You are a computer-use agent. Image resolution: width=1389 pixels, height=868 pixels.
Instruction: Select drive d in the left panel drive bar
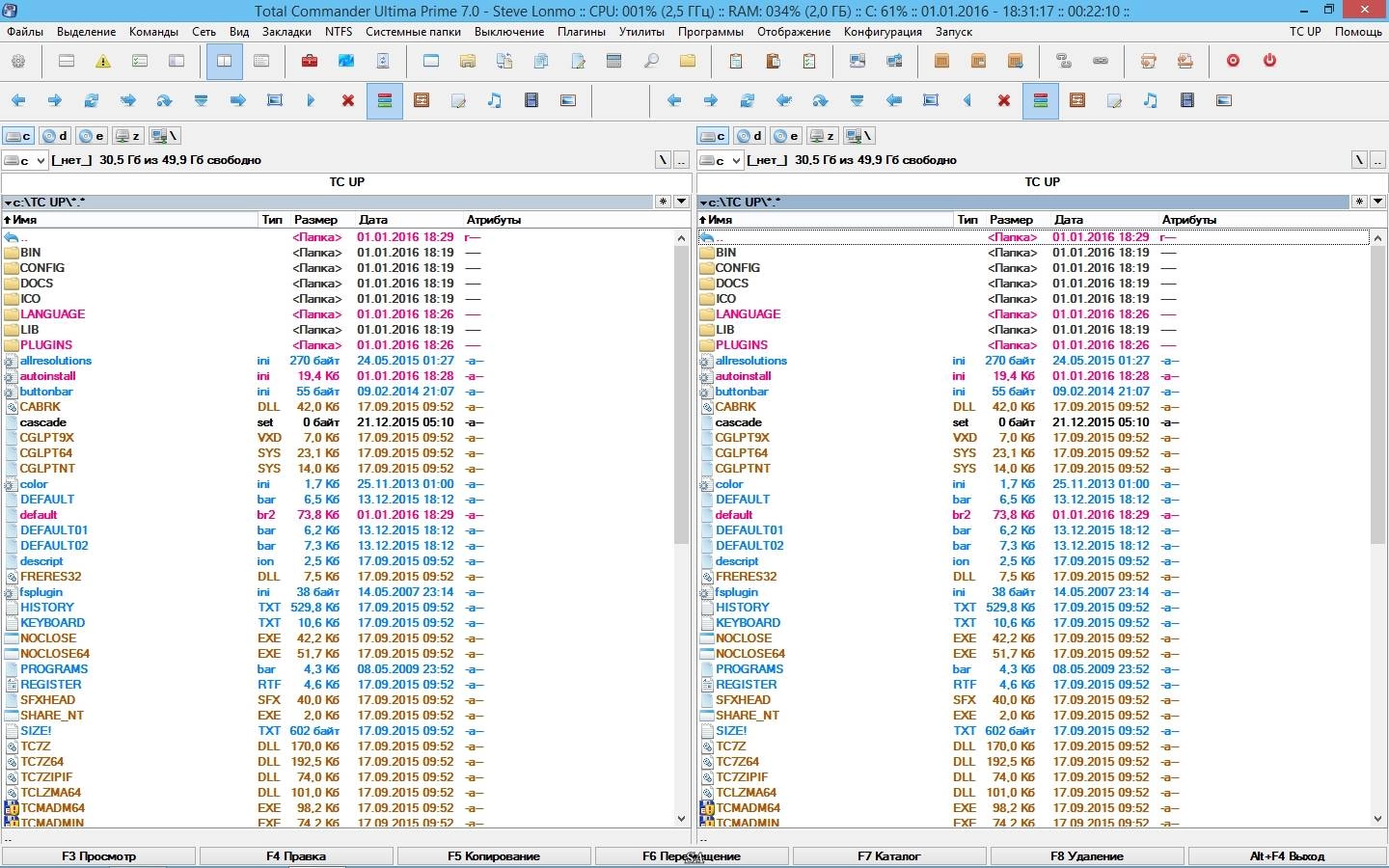[55, 136]
